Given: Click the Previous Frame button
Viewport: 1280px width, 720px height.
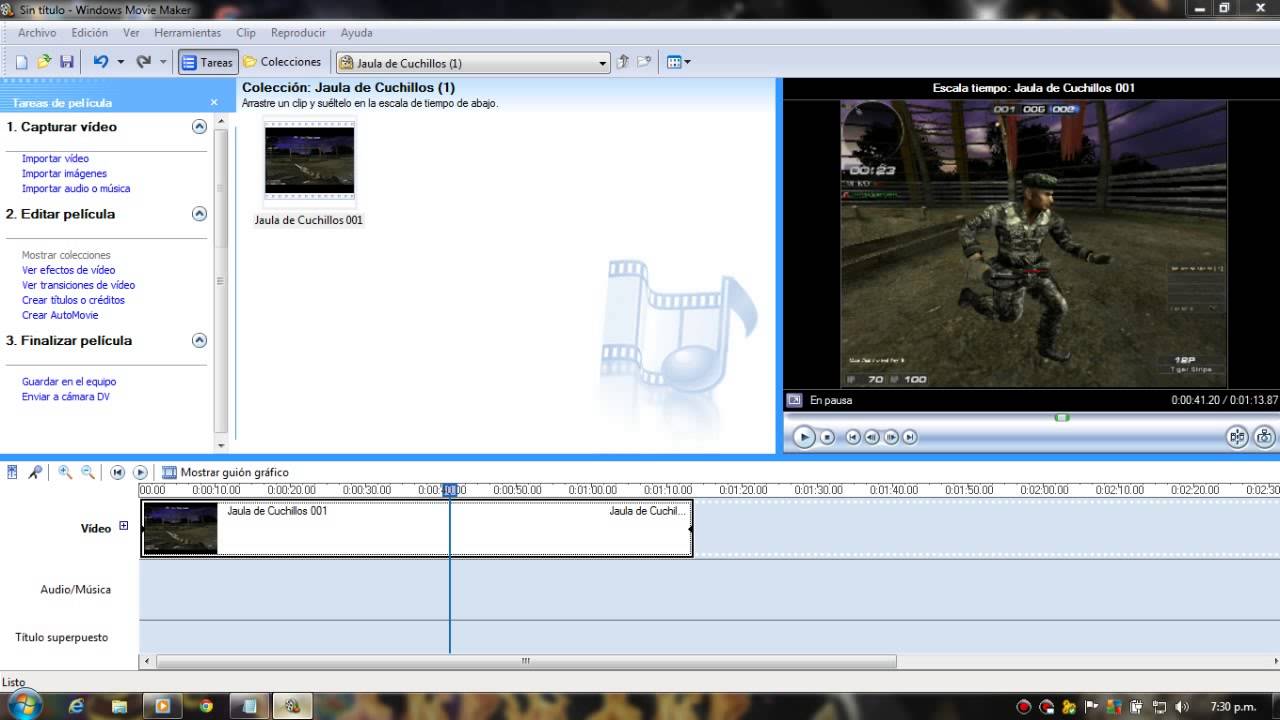Looking at the screenshot, I should pos(871,437).
